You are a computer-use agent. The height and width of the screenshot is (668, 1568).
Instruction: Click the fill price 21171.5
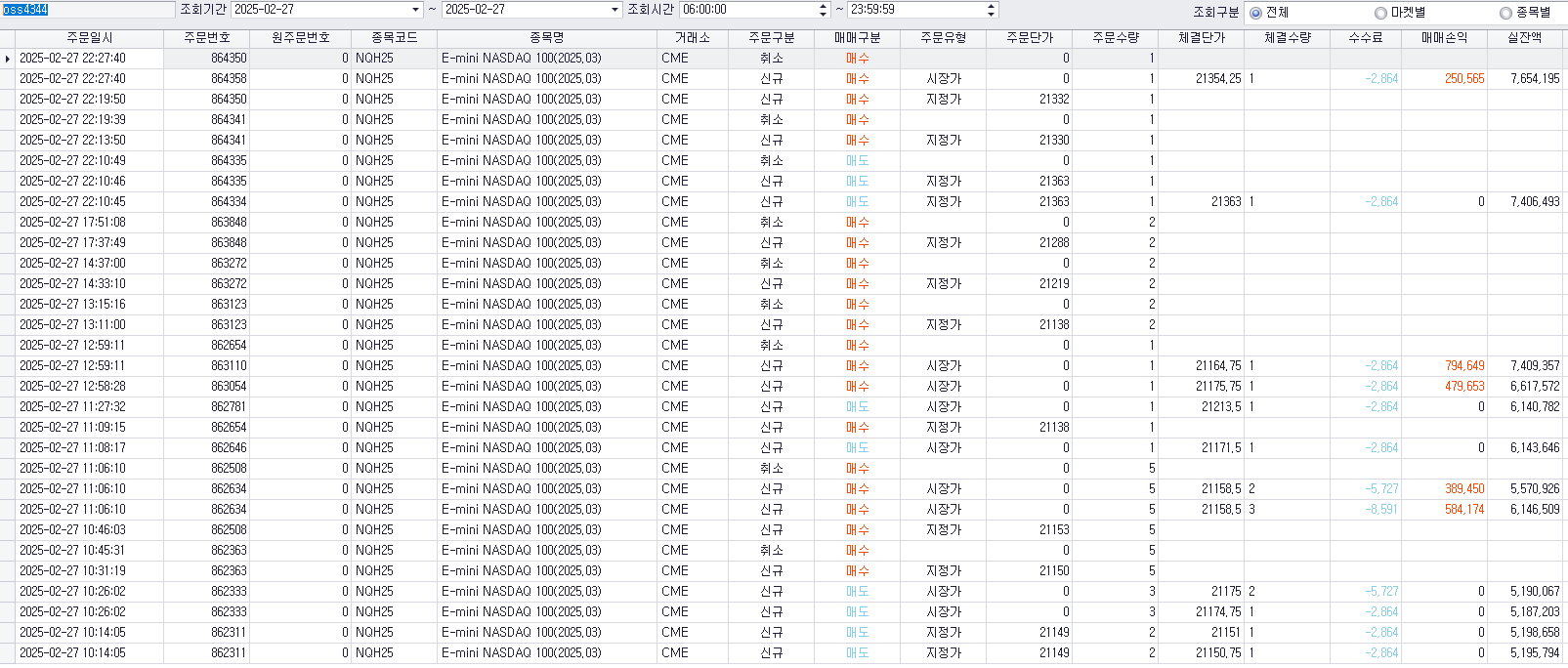[x=1221, y=448]
